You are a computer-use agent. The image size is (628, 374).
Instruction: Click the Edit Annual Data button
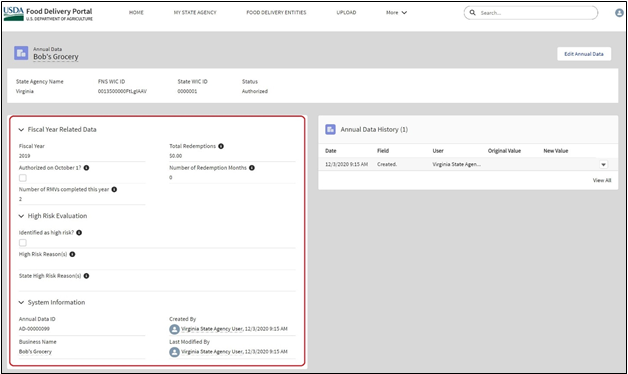pos(584,54)
